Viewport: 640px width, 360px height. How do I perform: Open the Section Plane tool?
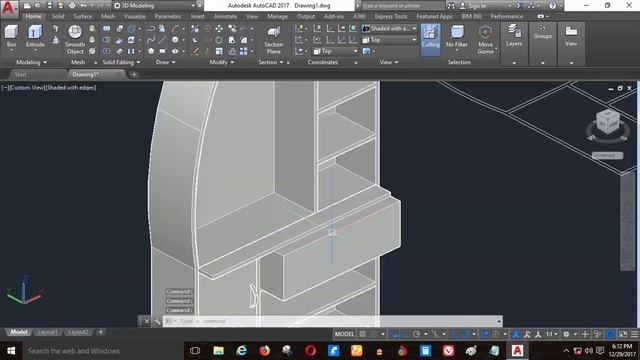(273, 40)
